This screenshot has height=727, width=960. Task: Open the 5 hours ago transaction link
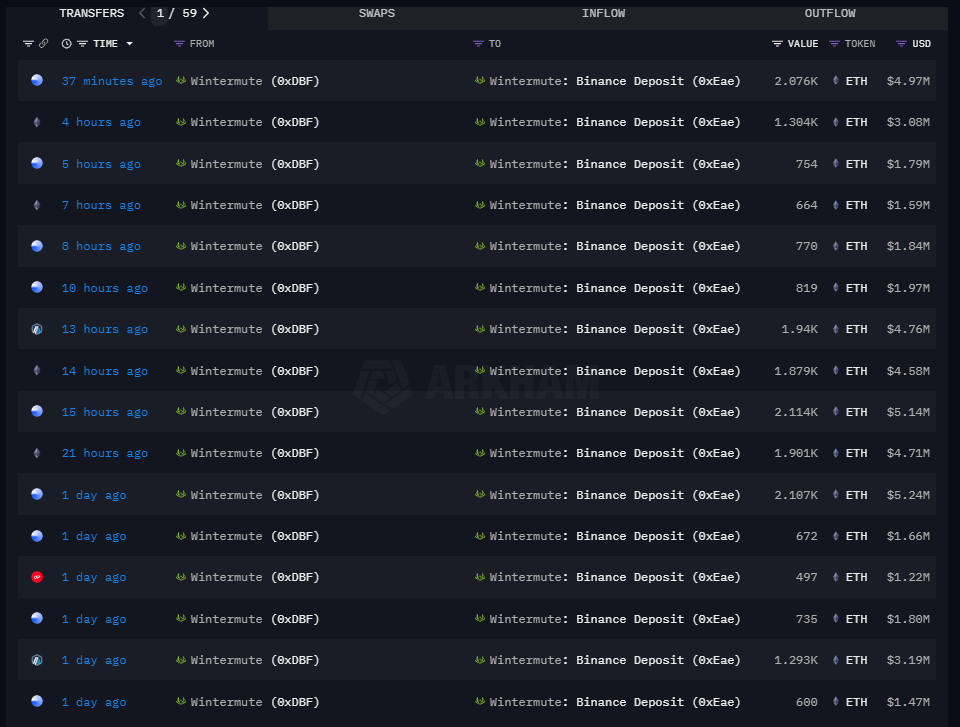[x=101, y=164]
